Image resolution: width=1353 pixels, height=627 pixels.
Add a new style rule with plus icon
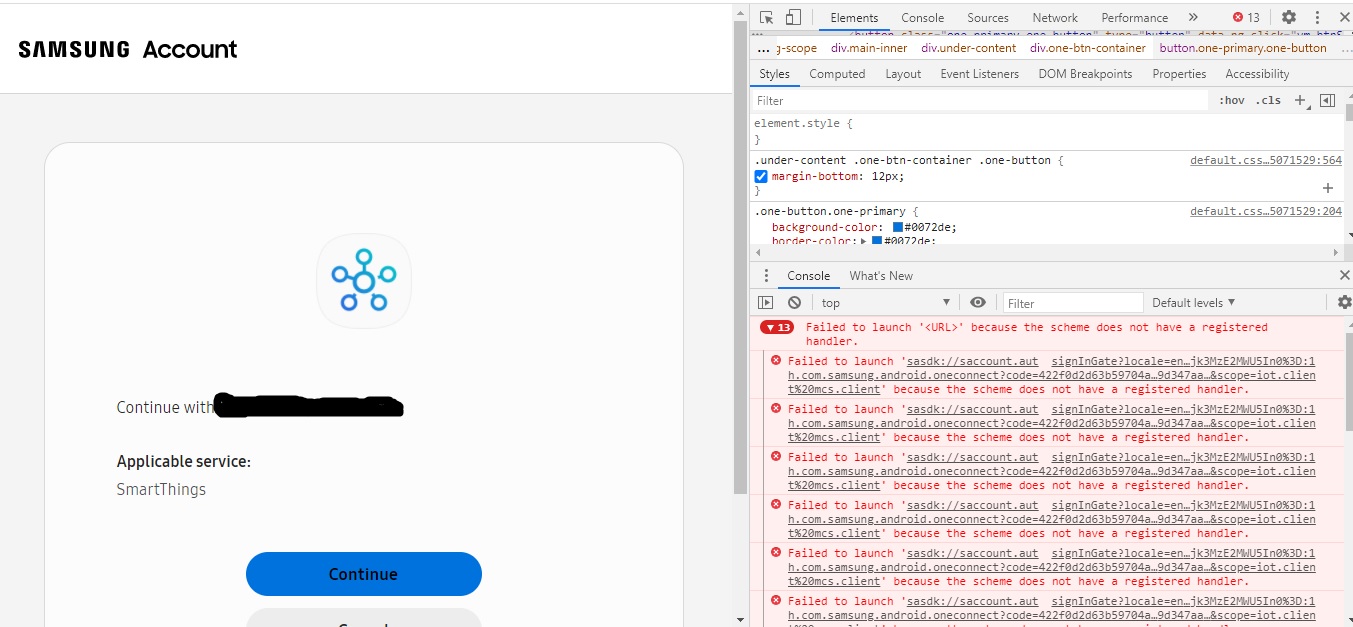tap(1300, 100)
